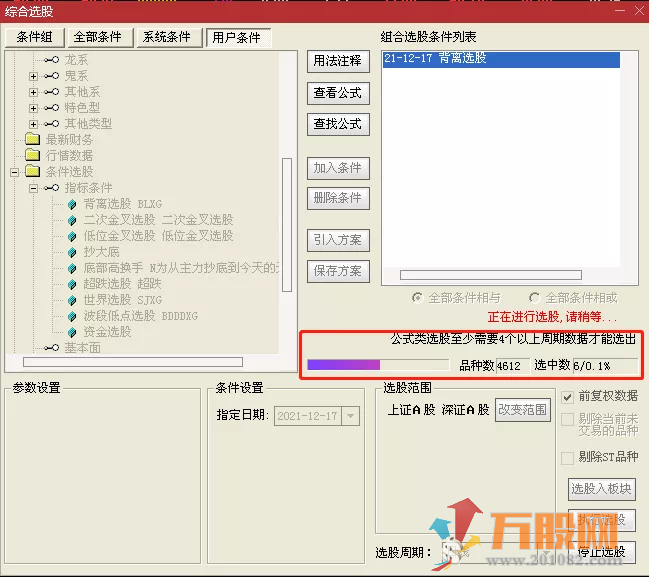Image resolution: width=649 pixels, height=577 pixels.
Task: Click the 用法注释 button
Action: click(x=338, y=61)
